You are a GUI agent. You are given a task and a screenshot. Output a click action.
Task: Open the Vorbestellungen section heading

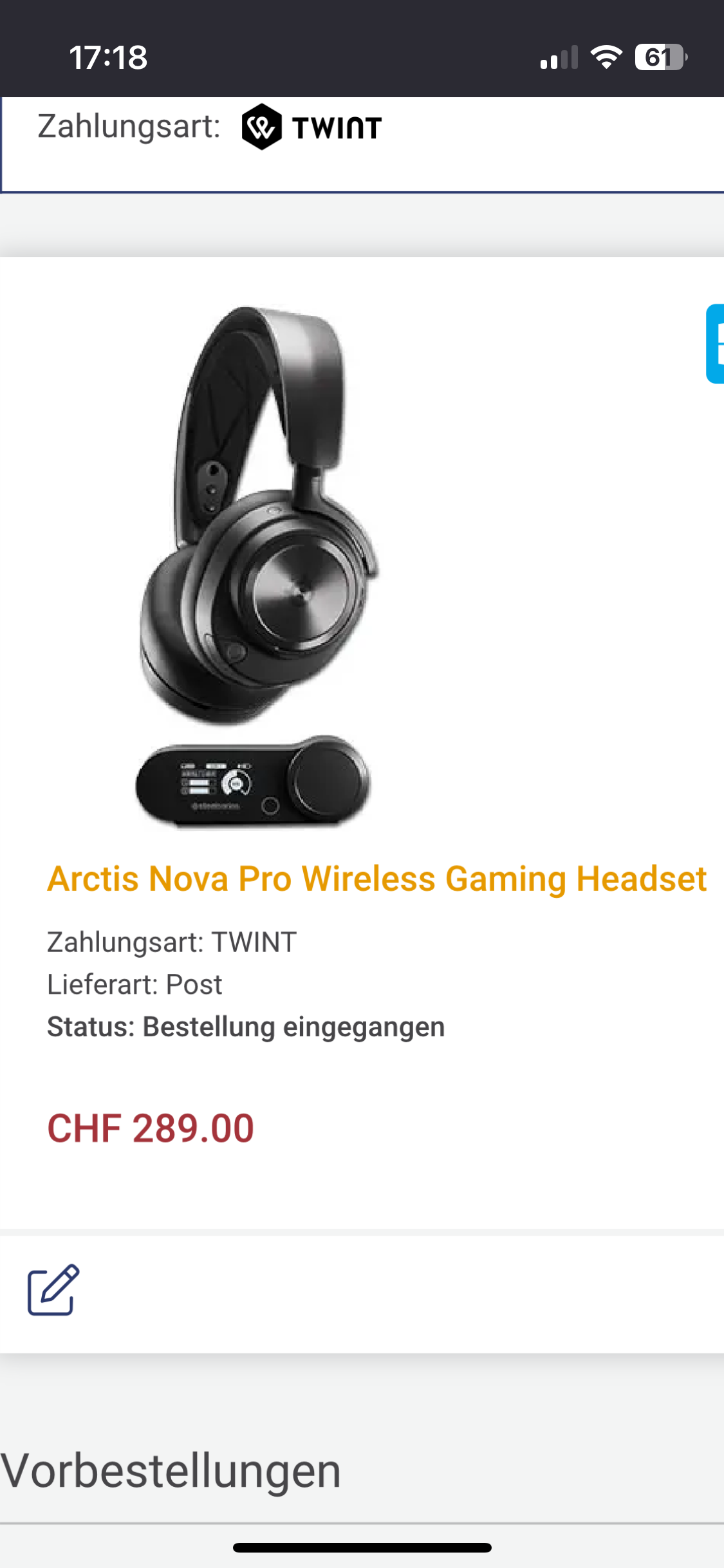click(171, 1471)
